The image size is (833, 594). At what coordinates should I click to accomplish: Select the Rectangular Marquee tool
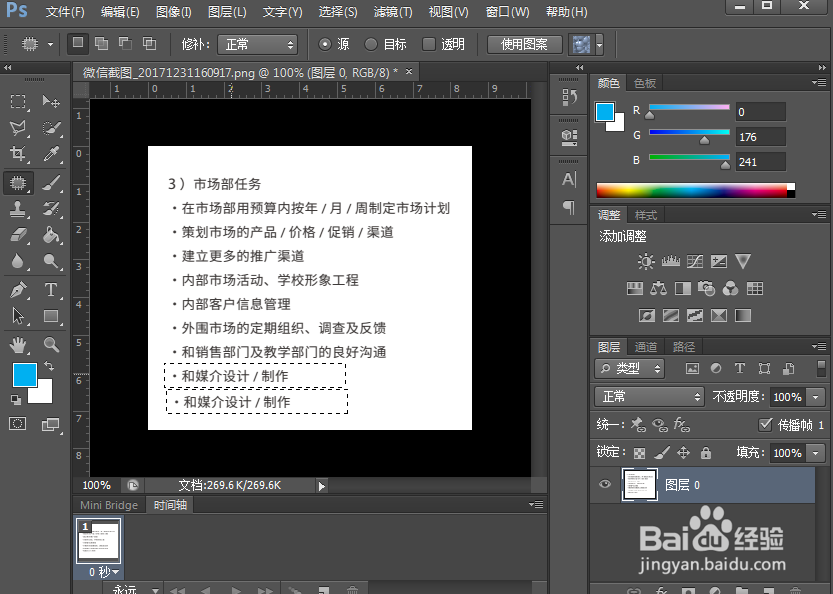click(18, 102)
